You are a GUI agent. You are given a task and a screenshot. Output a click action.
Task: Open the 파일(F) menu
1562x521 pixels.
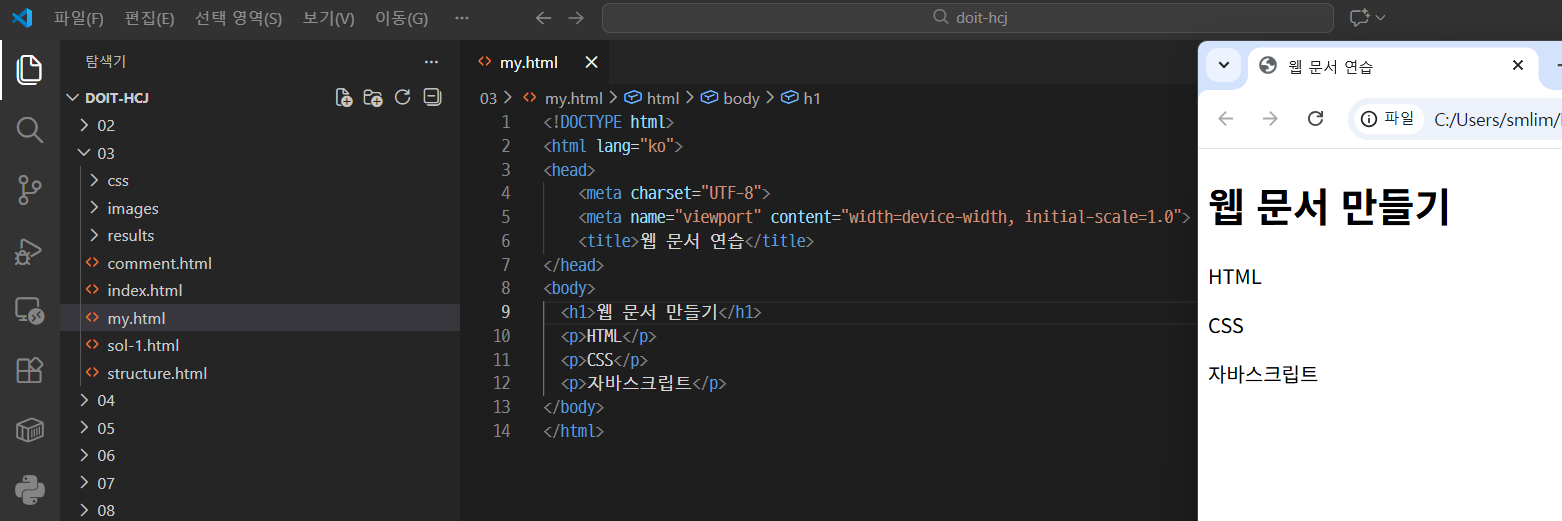(79, 18)
